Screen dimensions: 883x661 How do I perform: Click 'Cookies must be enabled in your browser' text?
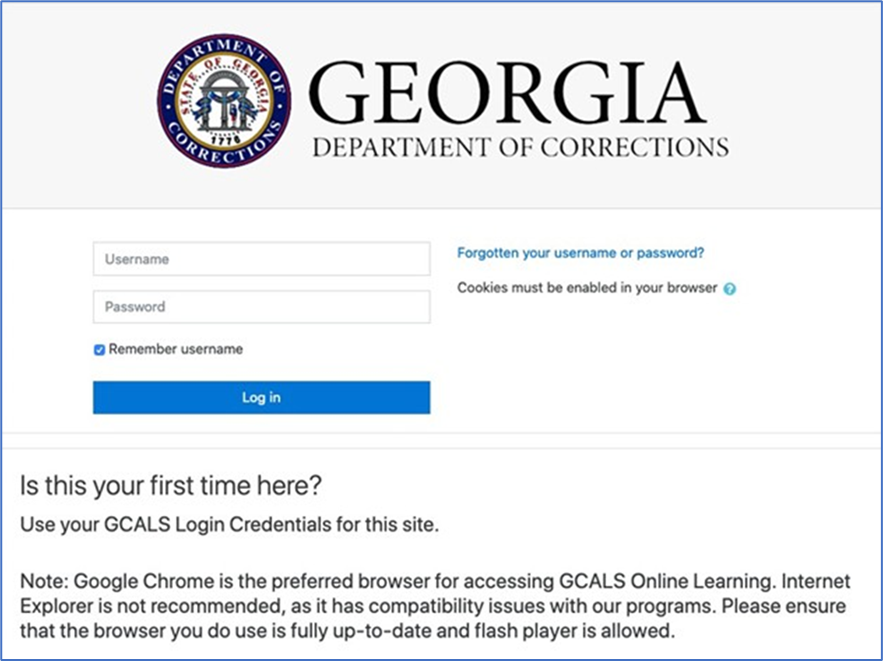click(587, 288)
